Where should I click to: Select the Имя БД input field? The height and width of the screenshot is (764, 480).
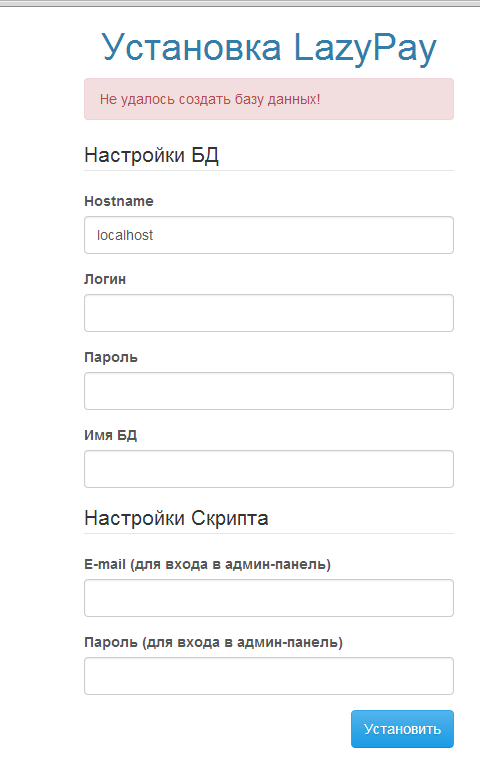(x=269, y=469)
